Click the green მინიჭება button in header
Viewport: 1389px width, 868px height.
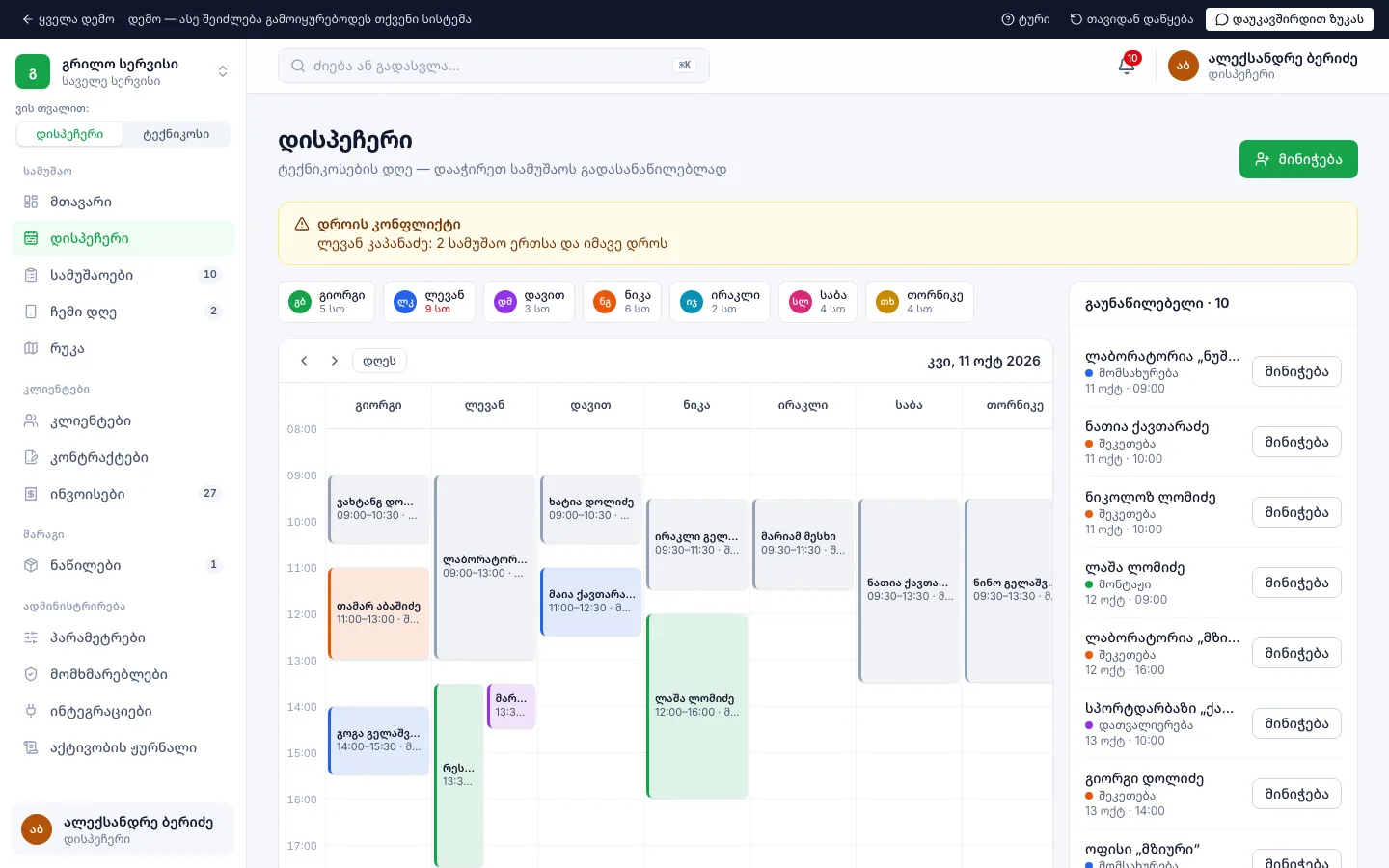tap(1298, 159)
